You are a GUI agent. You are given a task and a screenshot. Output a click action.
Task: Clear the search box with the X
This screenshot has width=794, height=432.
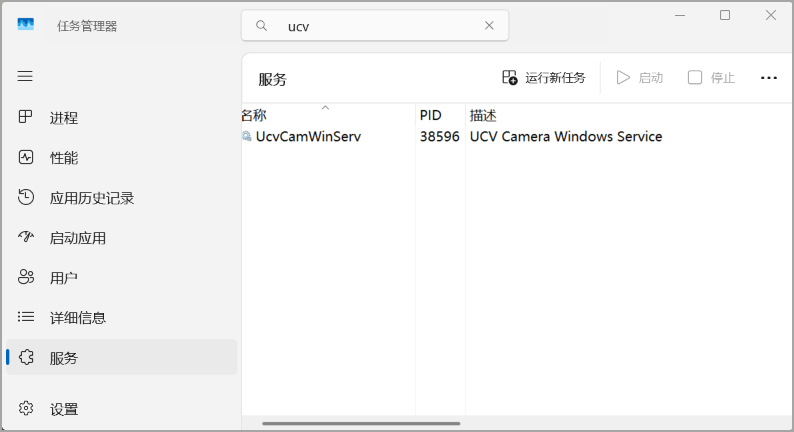tap(489, 26)
